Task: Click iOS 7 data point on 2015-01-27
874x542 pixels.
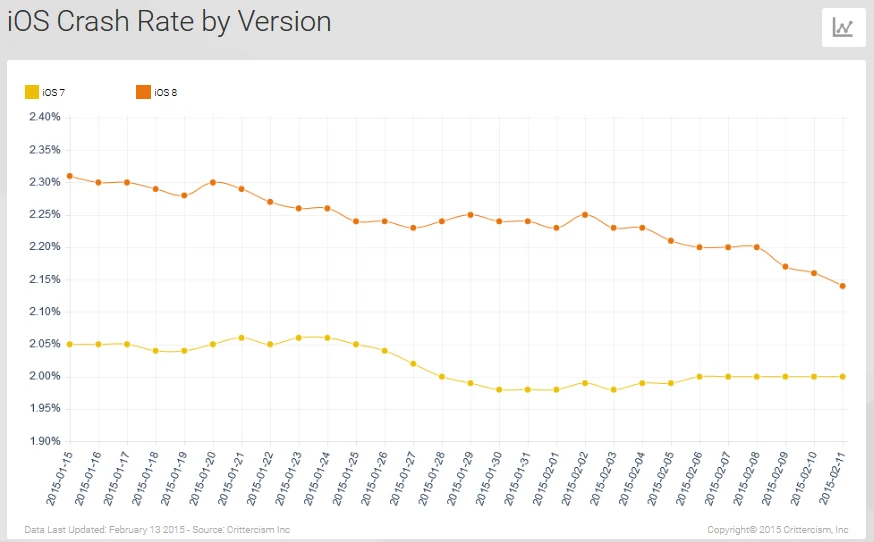Action: (413, 363)
